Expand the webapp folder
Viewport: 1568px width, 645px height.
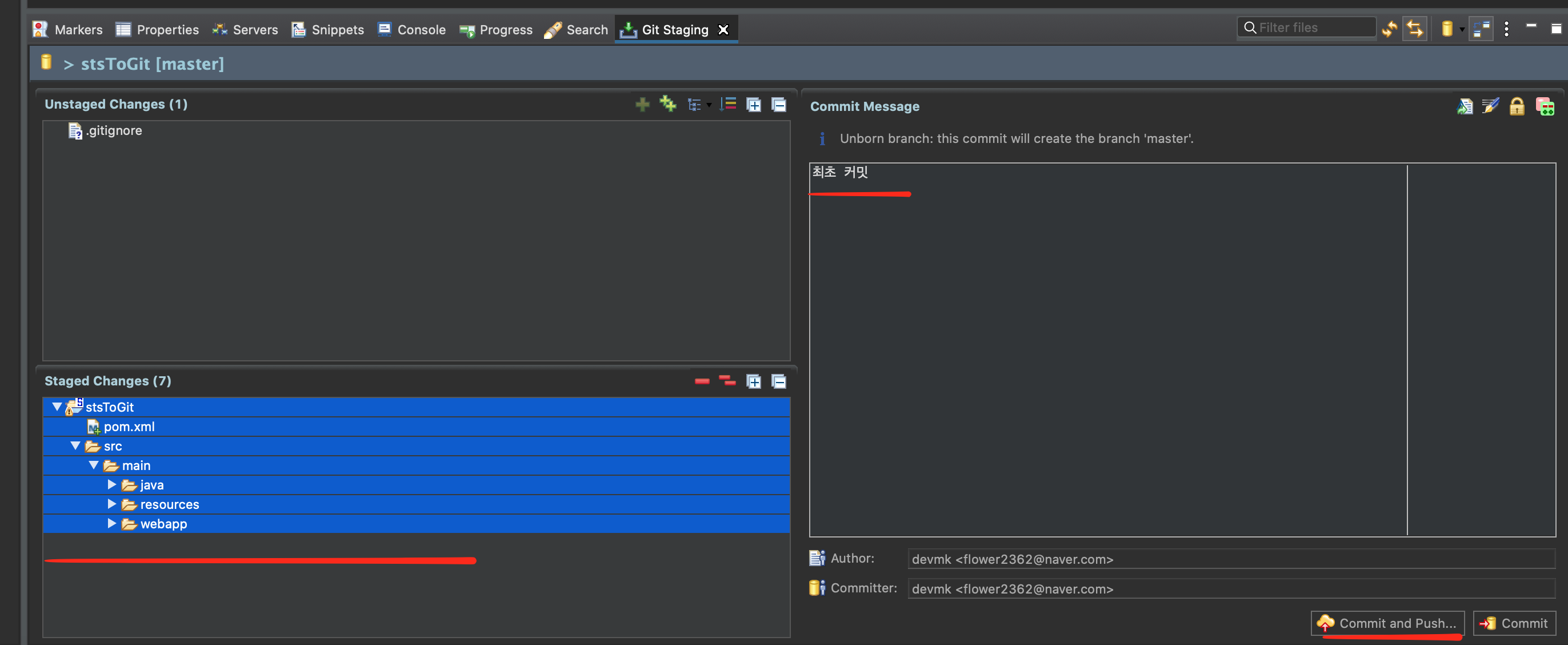(x=111, y=524)
